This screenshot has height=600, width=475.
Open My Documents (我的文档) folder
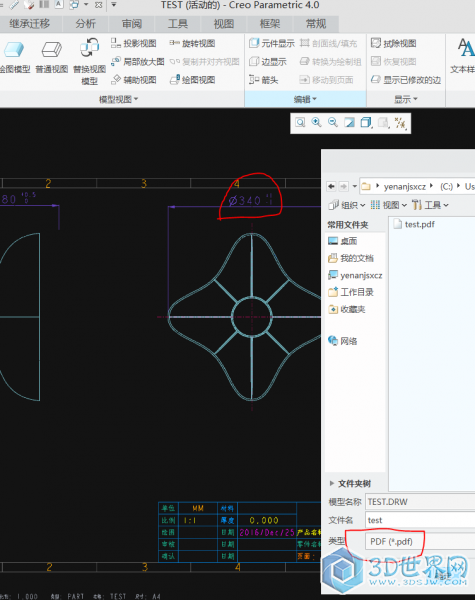351,258
